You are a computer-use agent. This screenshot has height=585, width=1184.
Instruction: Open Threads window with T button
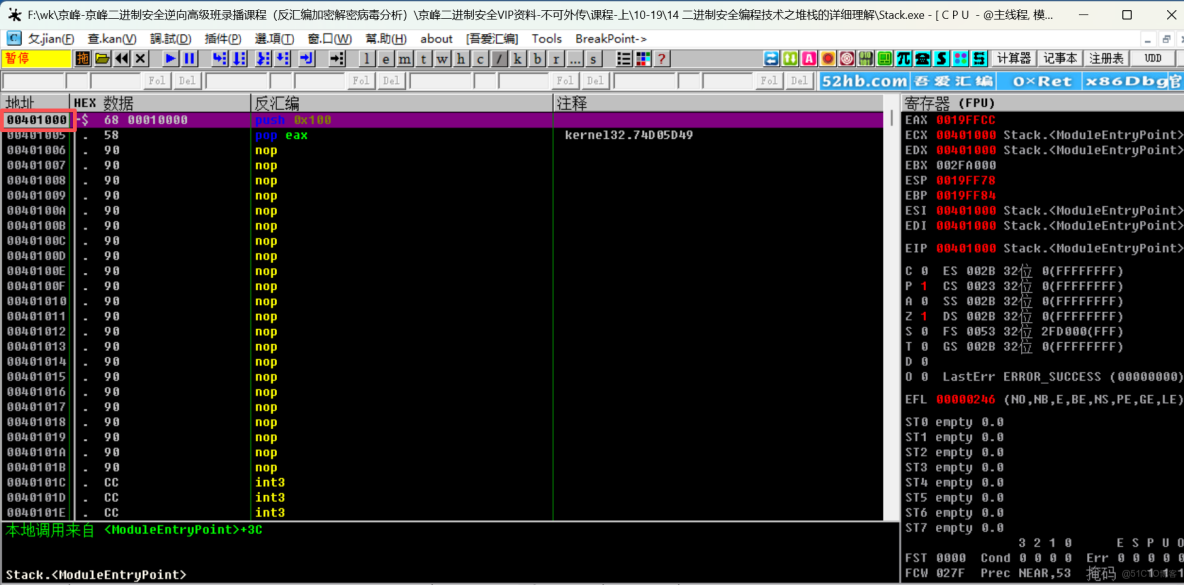(x=424, y=58)
